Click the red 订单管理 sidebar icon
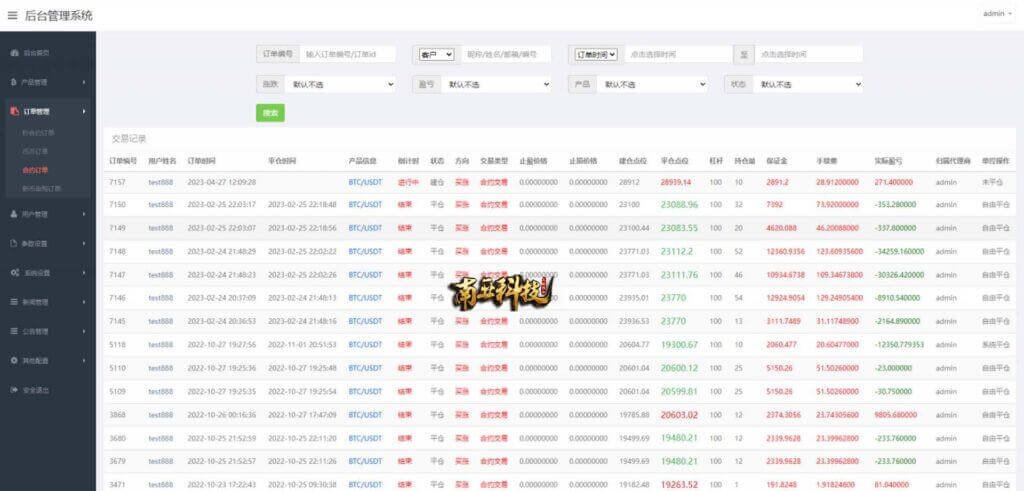 click(14, 112)
